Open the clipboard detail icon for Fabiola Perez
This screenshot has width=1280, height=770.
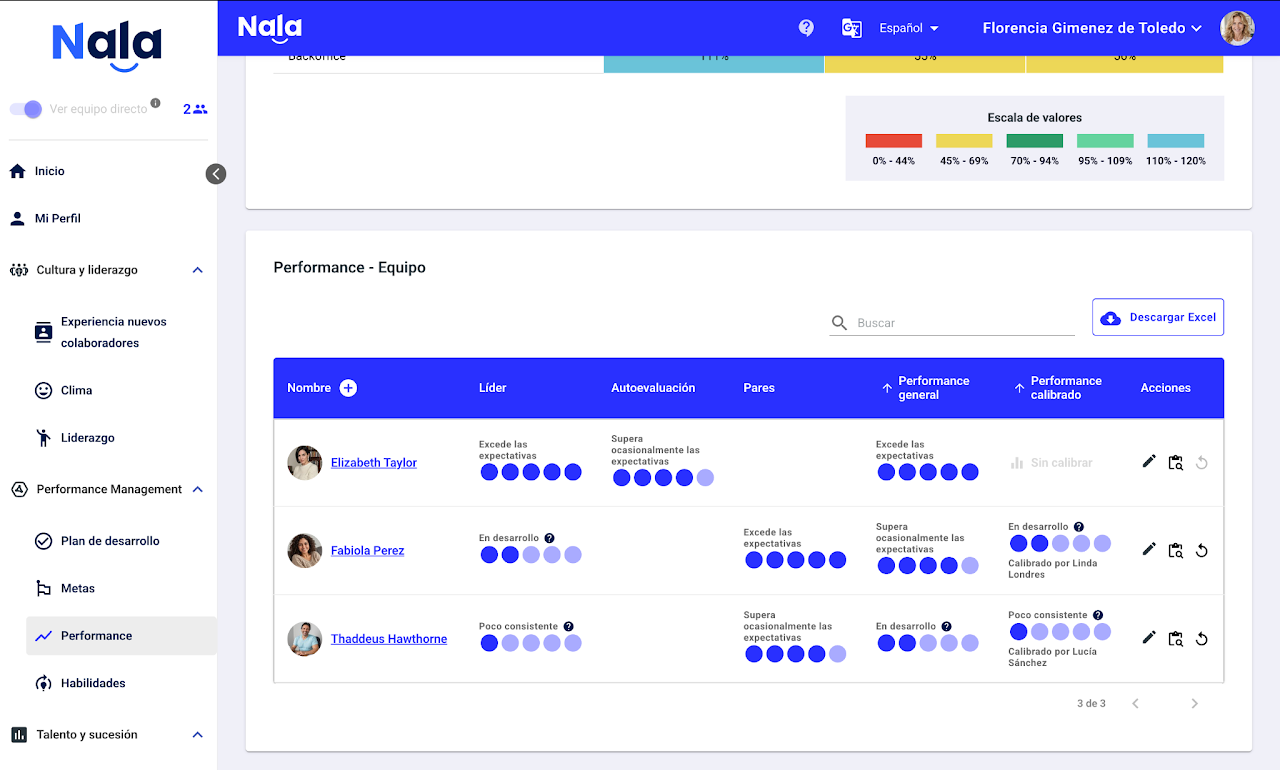(1176, 550)
